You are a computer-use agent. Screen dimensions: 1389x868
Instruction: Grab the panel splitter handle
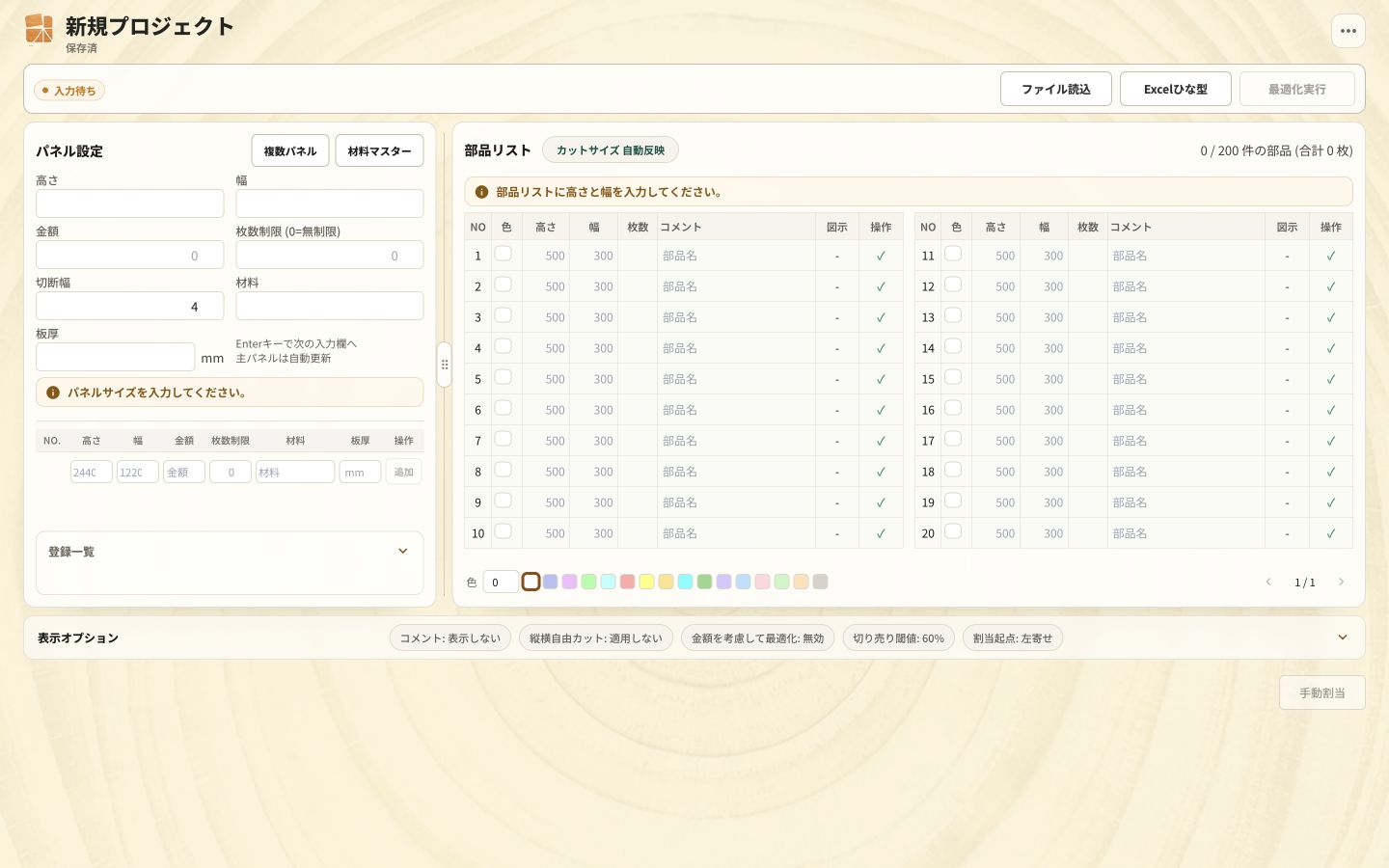coord(444,365)
